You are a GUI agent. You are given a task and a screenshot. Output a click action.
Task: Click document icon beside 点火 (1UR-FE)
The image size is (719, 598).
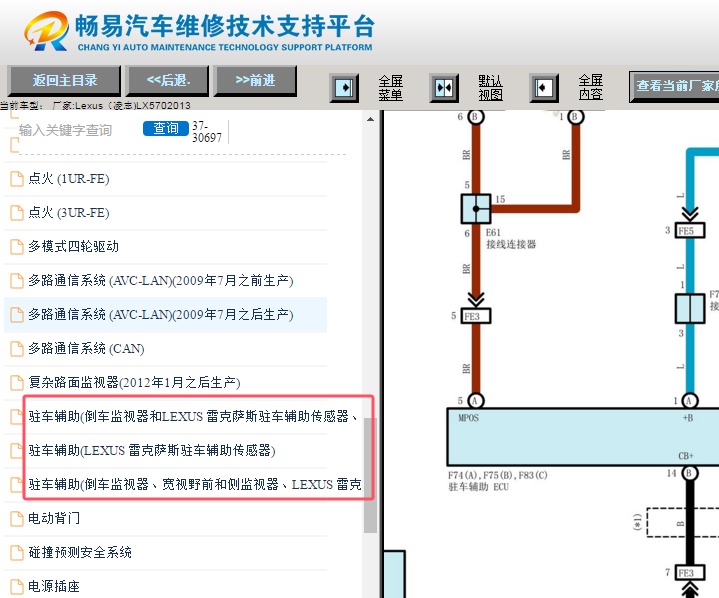[x=17, y=179]
